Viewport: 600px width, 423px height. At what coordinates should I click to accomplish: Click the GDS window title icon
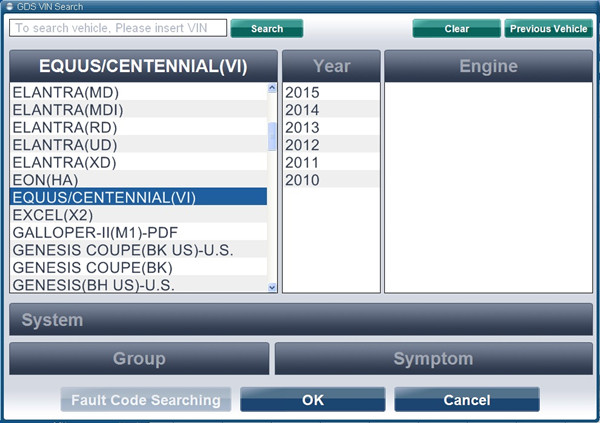pos(9,6)
